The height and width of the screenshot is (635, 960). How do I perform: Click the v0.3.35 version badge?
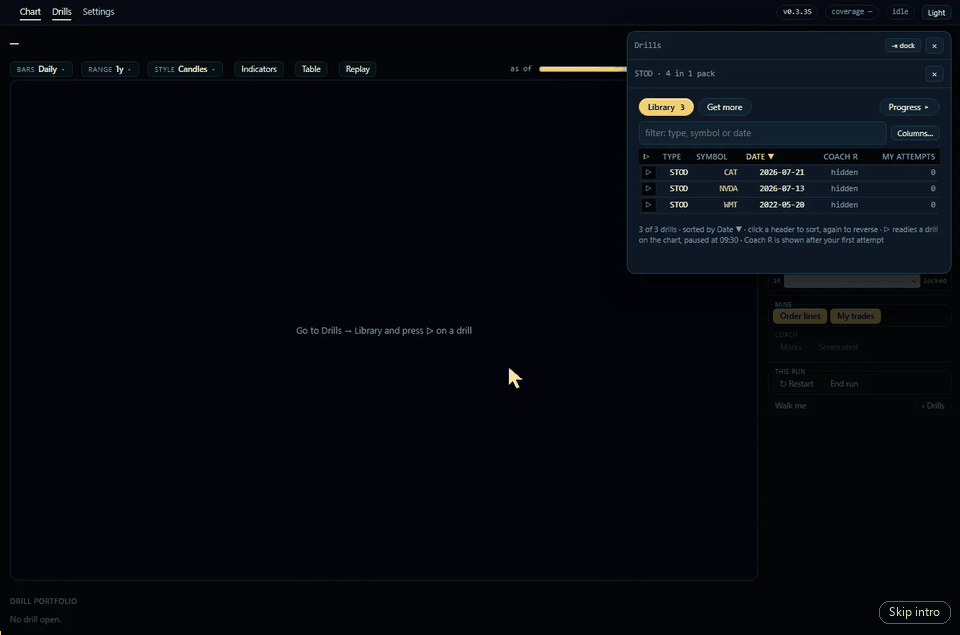coord(797,12)
